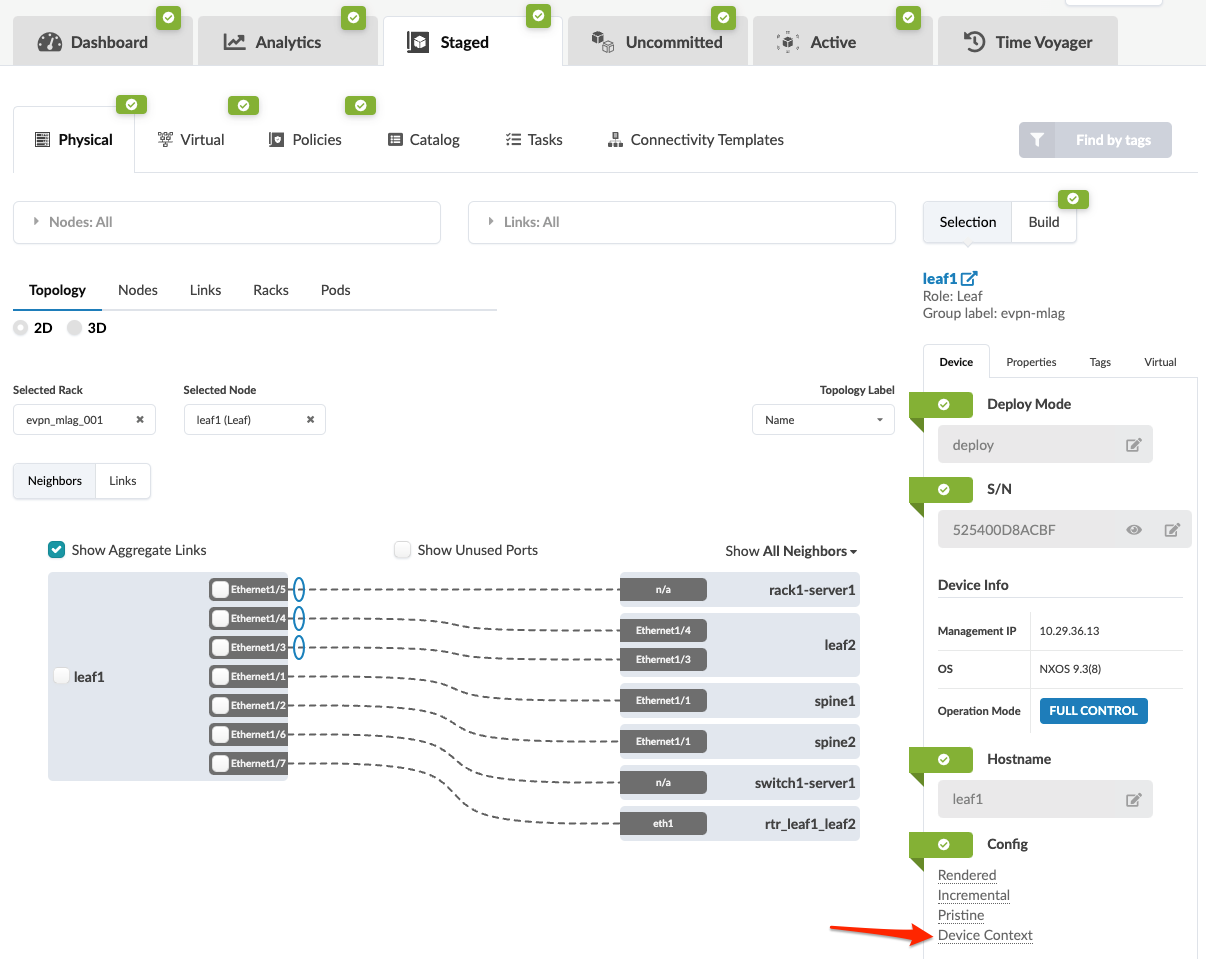Select the 3D topology radio button
1206x959 pixels.
[75, 328]
